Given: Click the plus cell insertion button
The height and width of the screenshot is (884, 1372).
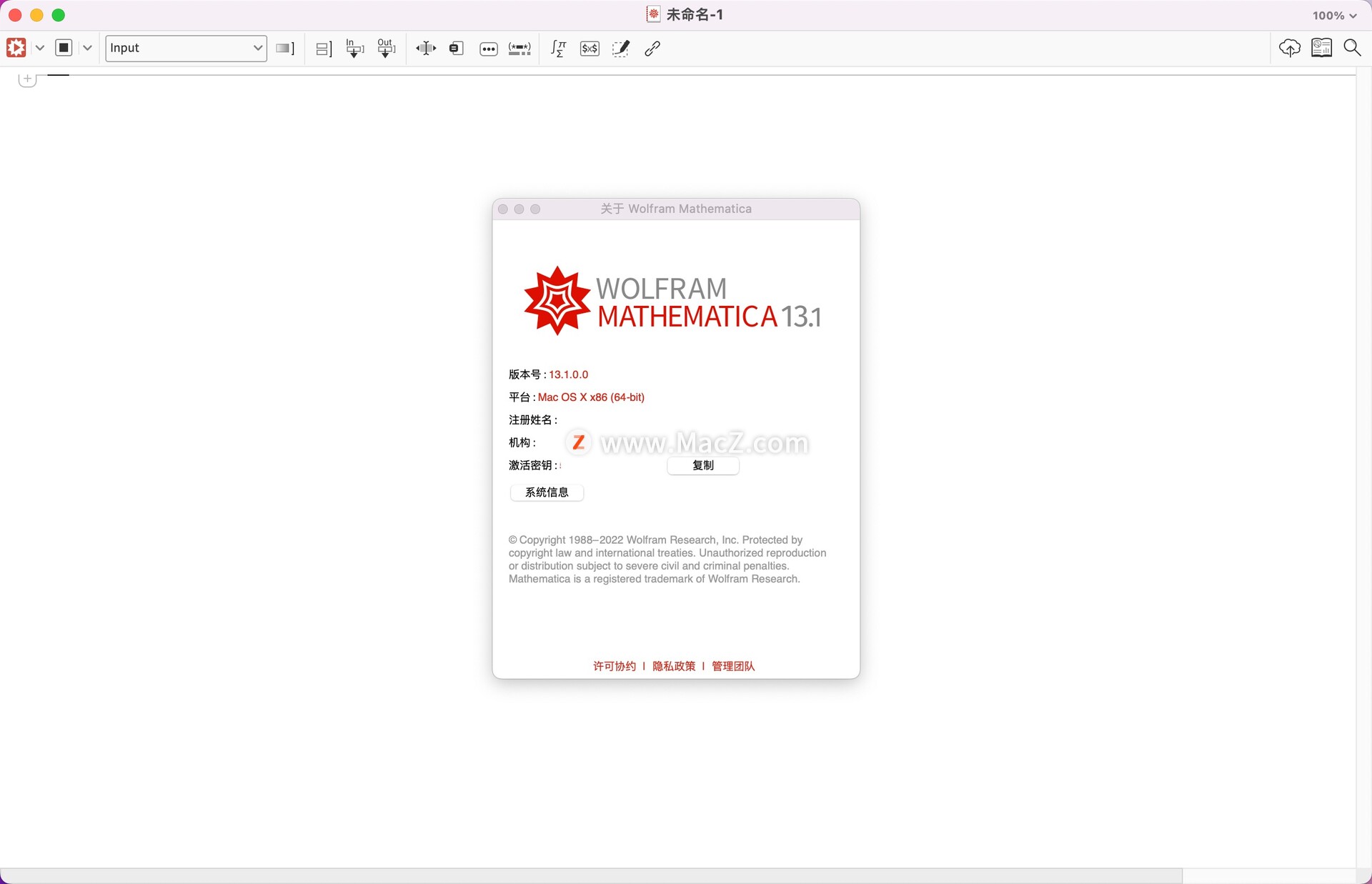Looking at the screenshot, I should 27,79.
